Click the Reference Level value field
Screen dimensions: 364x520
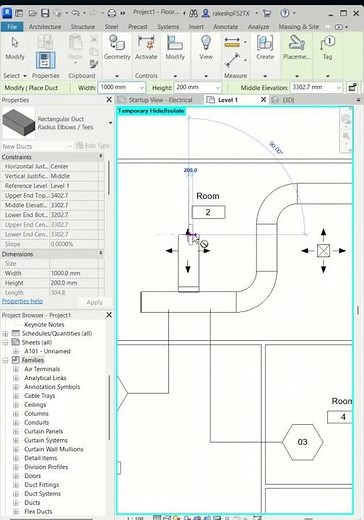click(74, 186)
